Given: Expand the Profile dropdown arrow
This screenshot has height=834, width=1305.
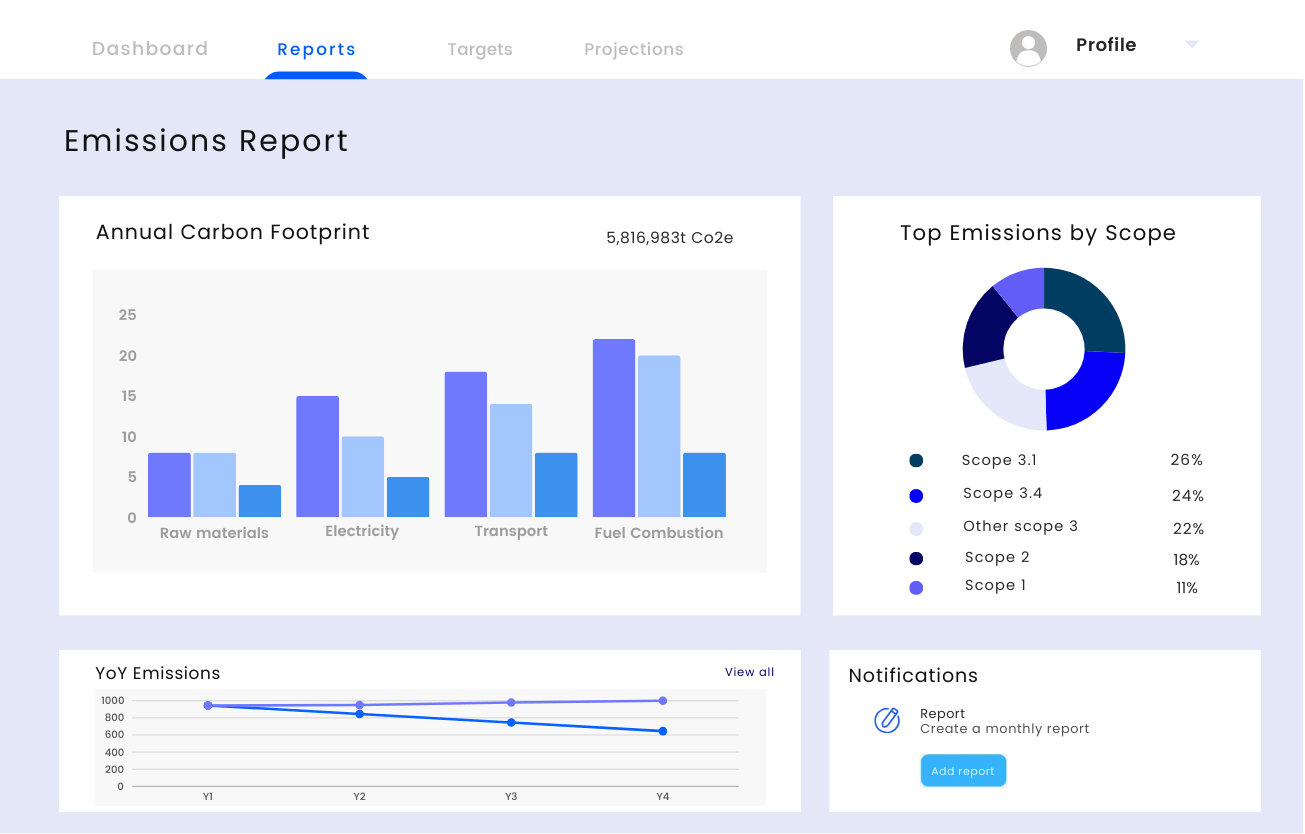Looking at the screenshot, I should pos(1191,44).
